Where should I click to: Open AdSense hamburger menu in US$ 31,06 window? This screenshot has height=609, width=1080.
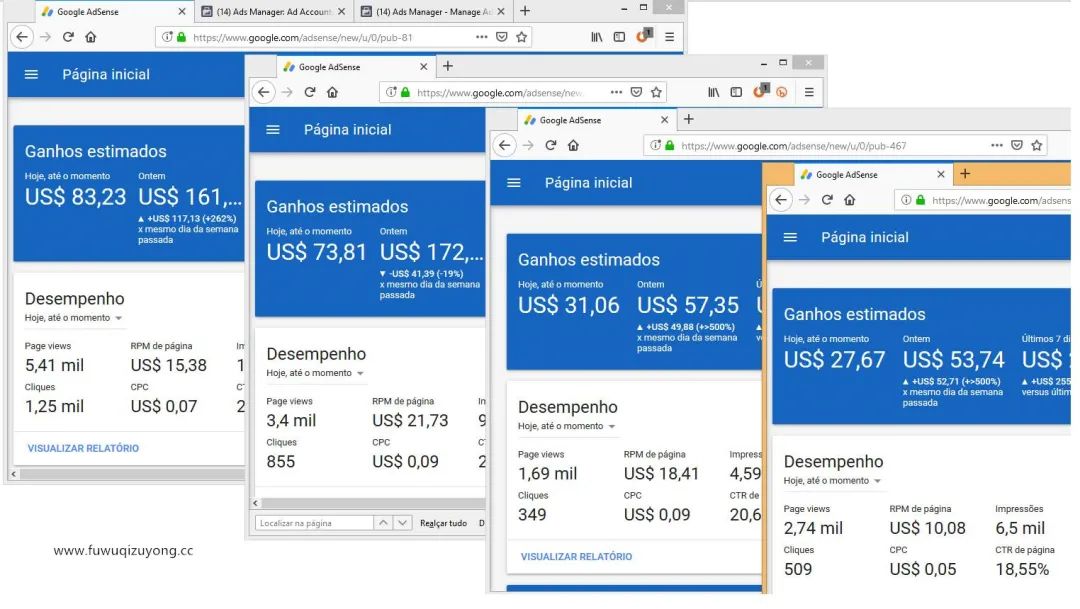pos(514,183)
